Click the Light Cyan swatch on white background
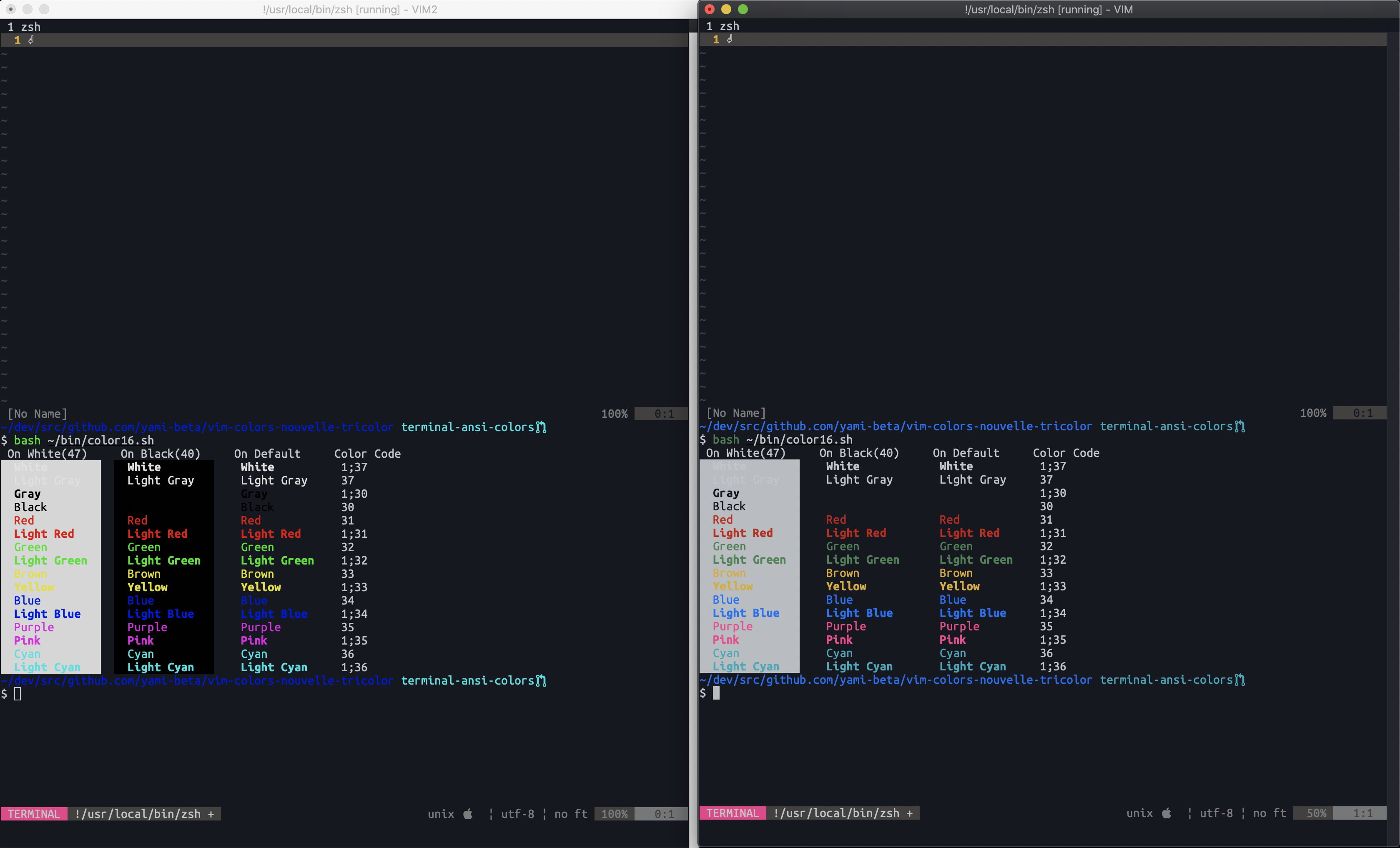The width and height of the screenshot is (1400, 848). [47, 667]
